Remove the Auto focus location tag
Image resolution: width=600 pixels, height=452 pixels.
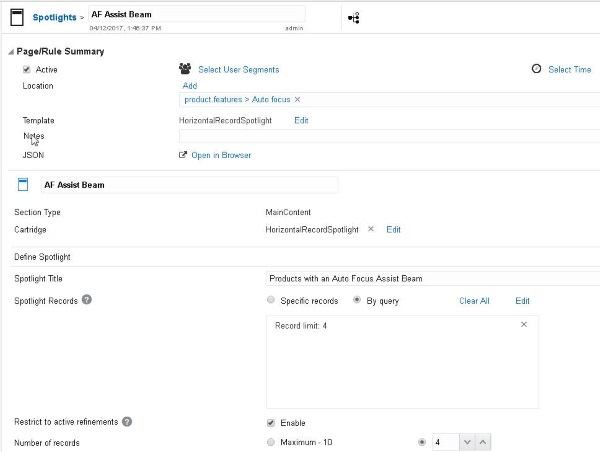point(297,100)
